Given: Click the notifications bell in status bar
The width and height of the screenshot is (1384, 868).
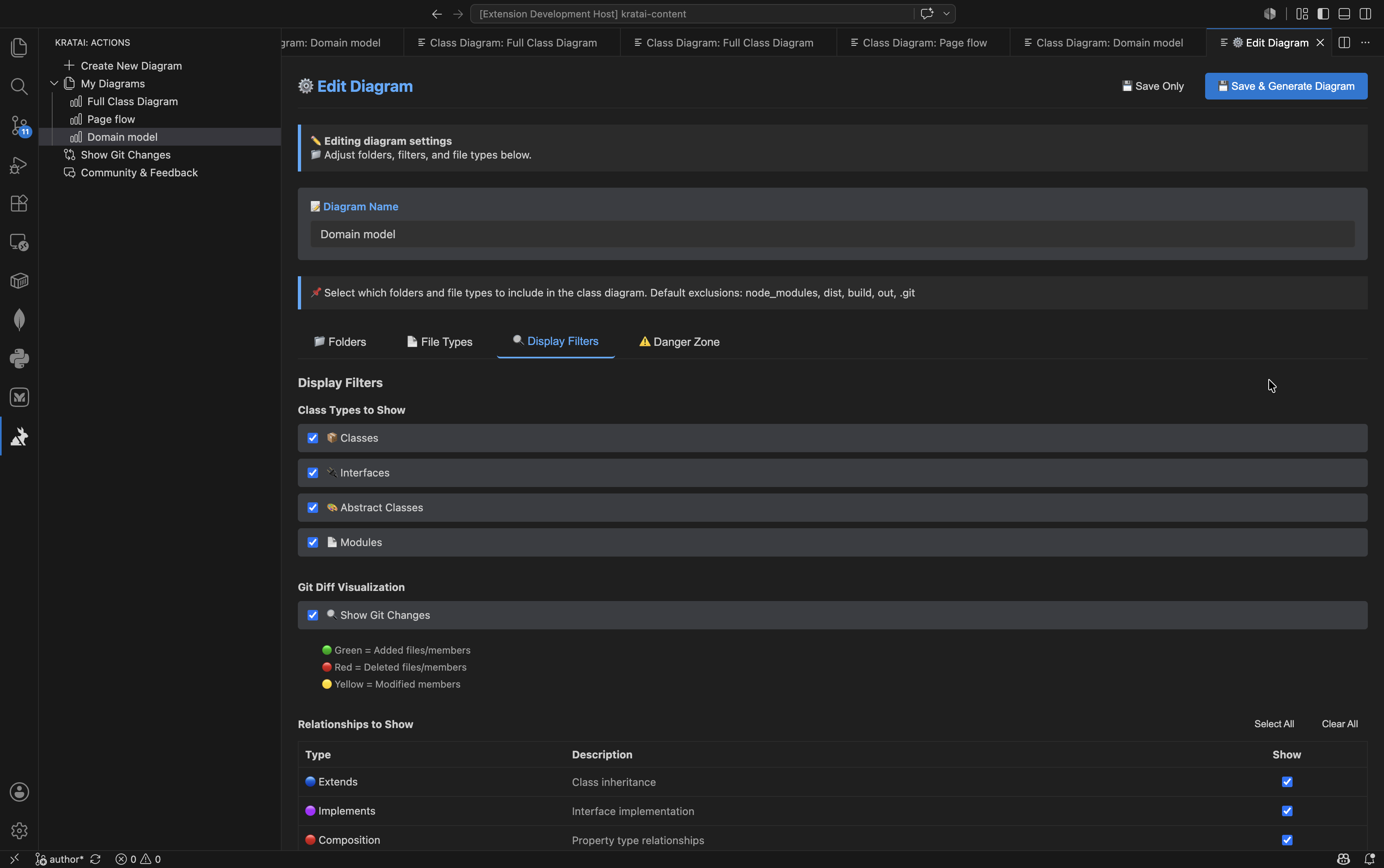Looking at the screenshot, I should pos(1370,859).
